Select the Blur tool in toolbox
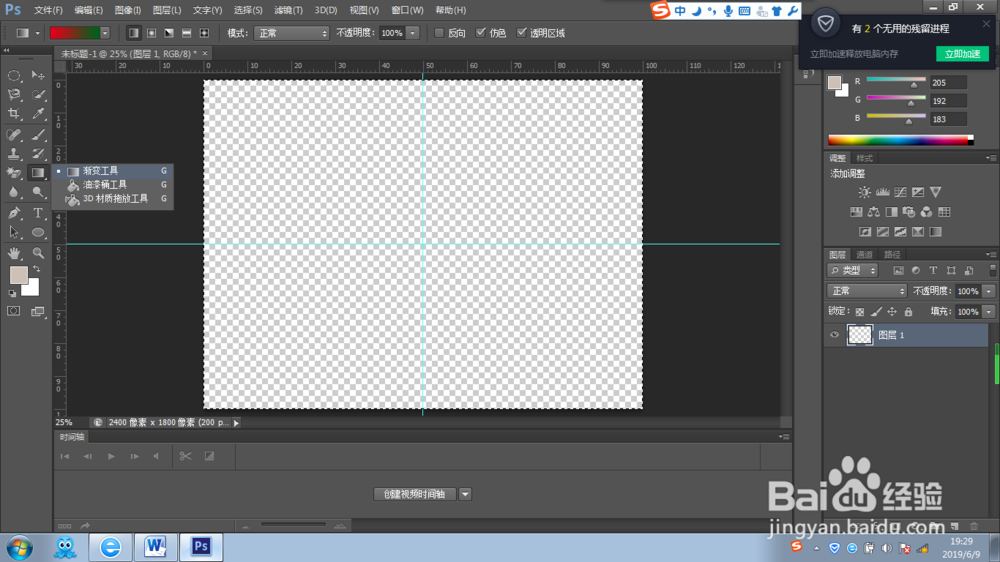Screen dimensions: 1000x562 [14, 192]
